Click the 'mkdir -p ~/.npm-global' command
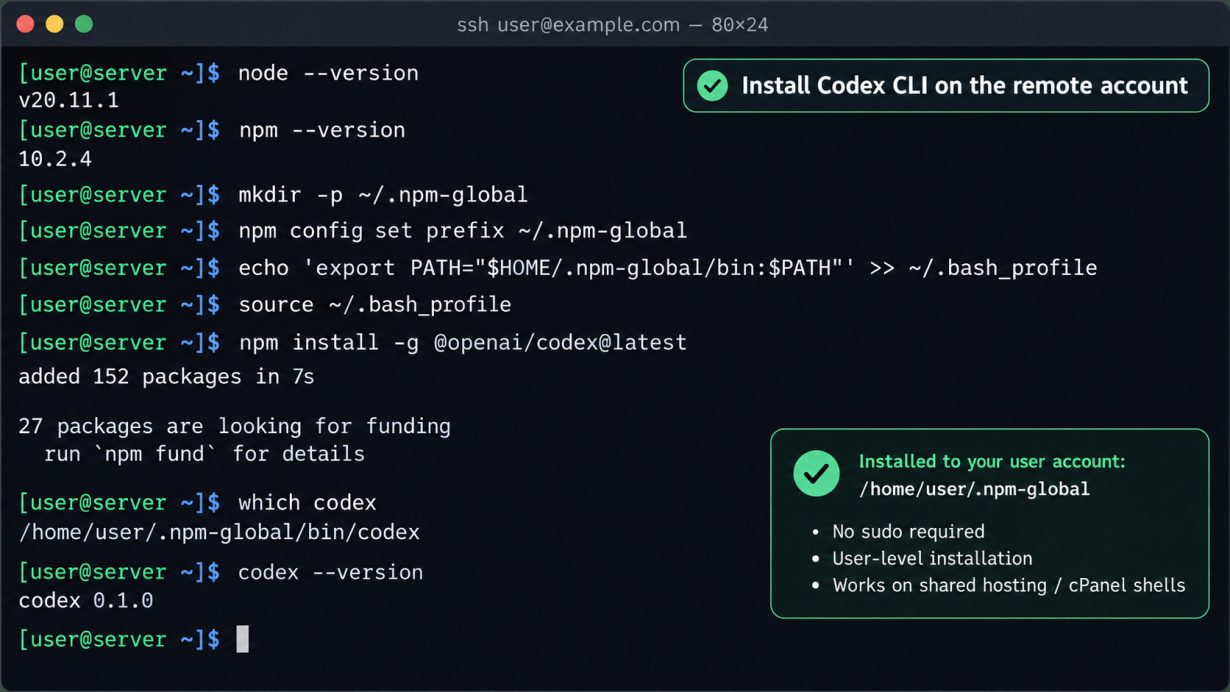 pyautogui.click(x=383, y=194)
